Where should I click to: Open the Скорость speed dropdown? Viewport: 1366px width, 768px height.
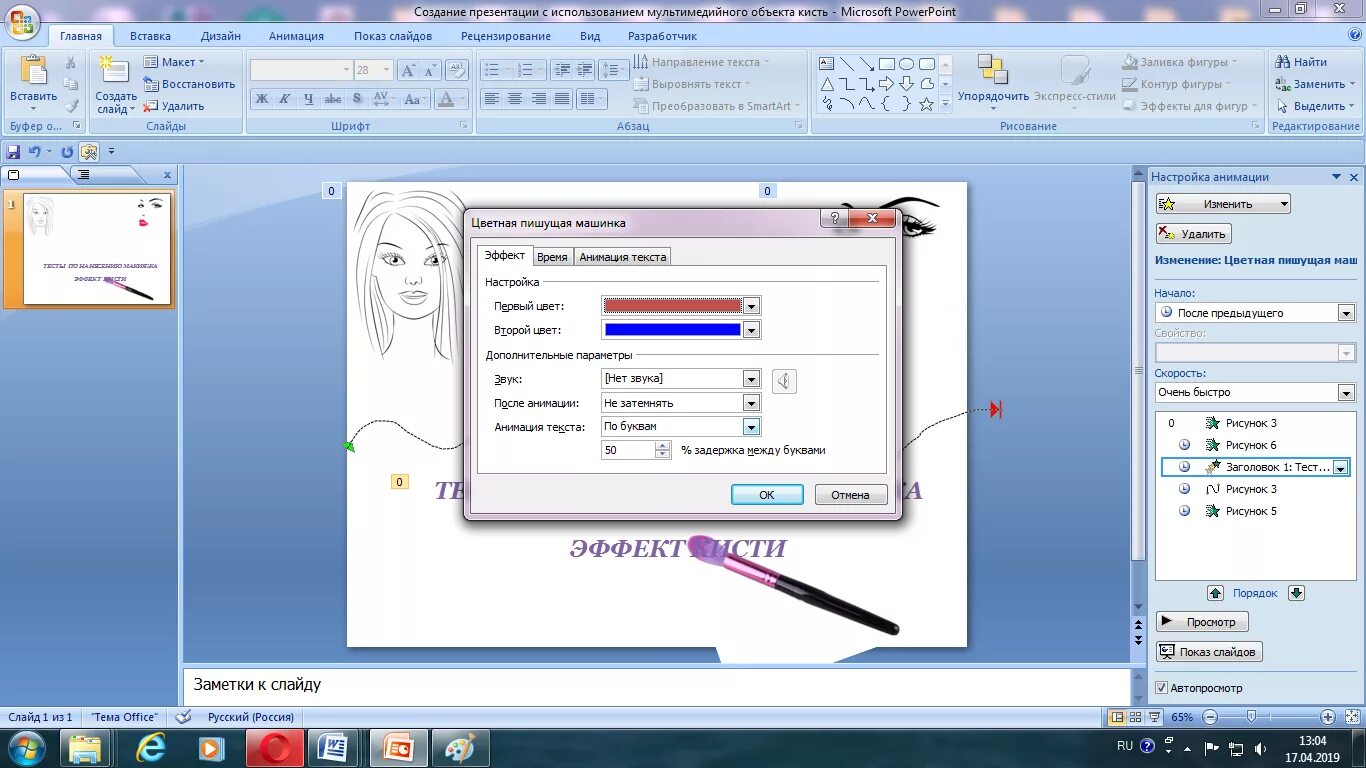click(x=1346, y=393)
